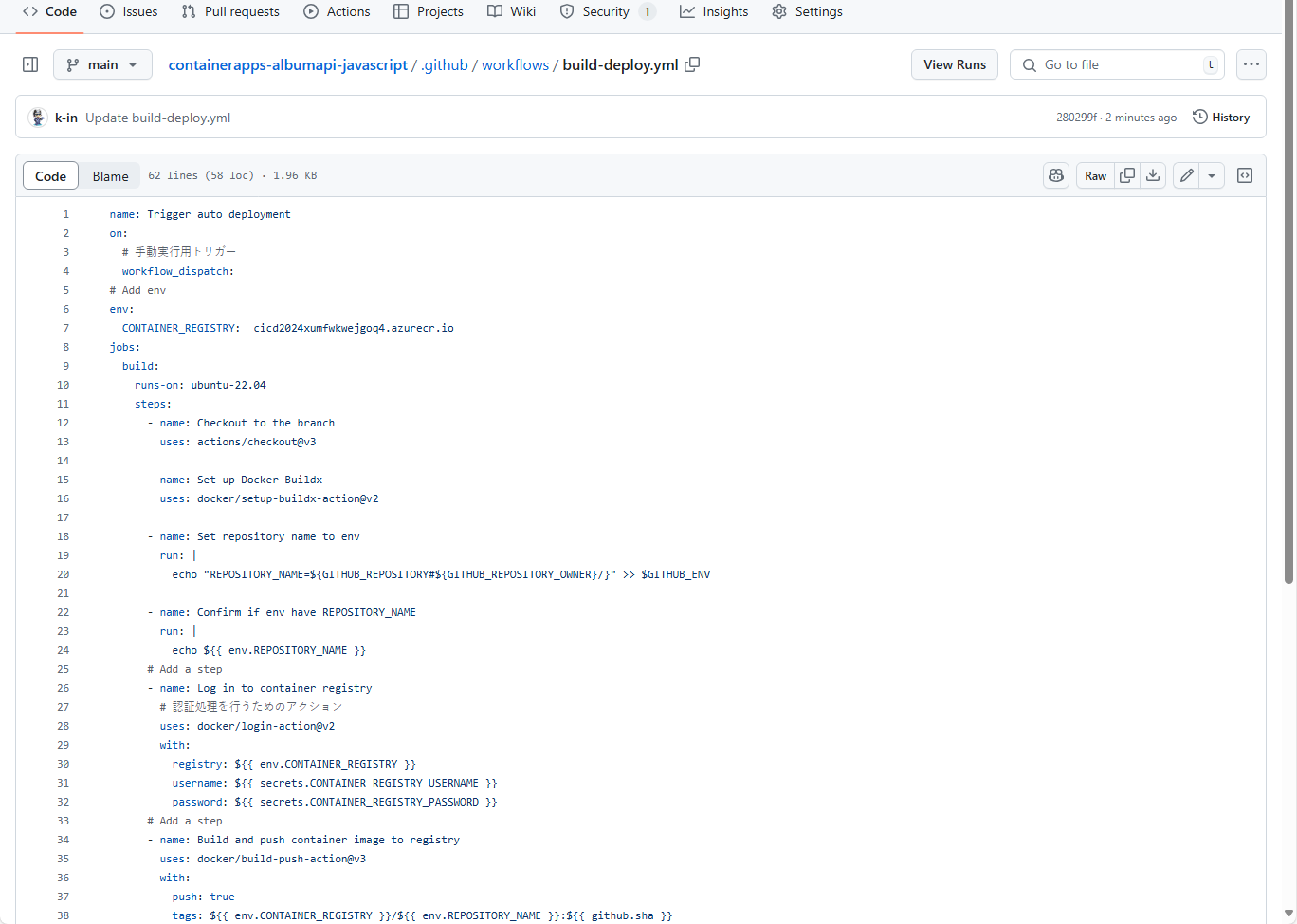The image size is (1297, 924).
Task: Navigate to .github folder breadcrumb
Action: pyautogui.click(x=445, y=64)
